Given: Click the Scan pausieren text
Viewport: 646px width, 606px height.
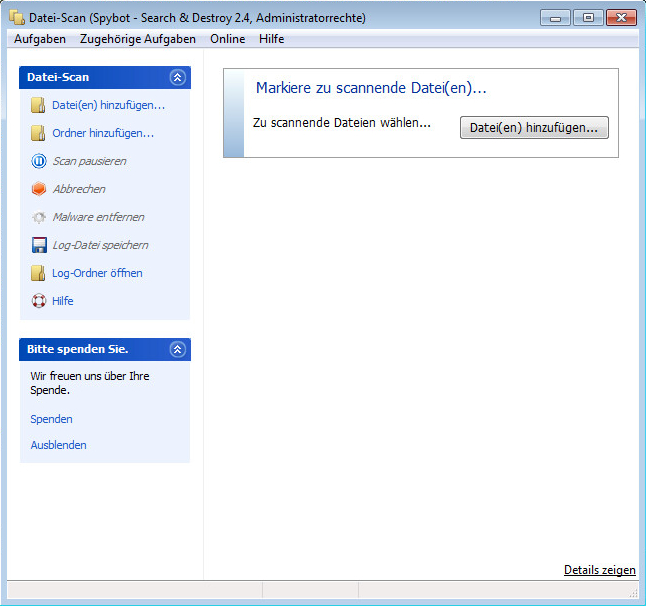Looking at the screenshot, I should [89, 161].
